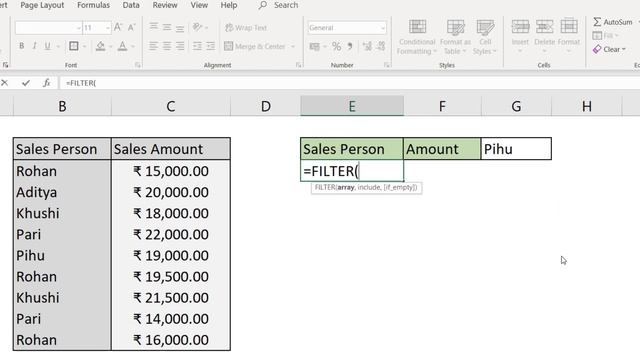Click the Font Color letter A icon
The width and height of the screenshot is (640, 360).
tap(122, 46)
